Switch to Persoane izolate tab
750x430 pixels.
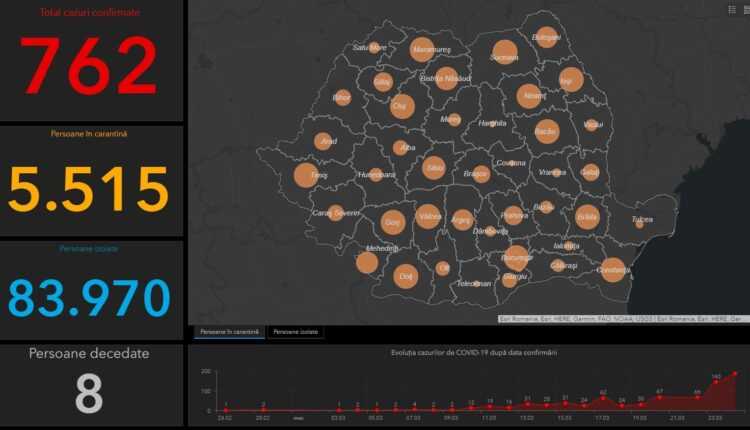click(296, 331)
